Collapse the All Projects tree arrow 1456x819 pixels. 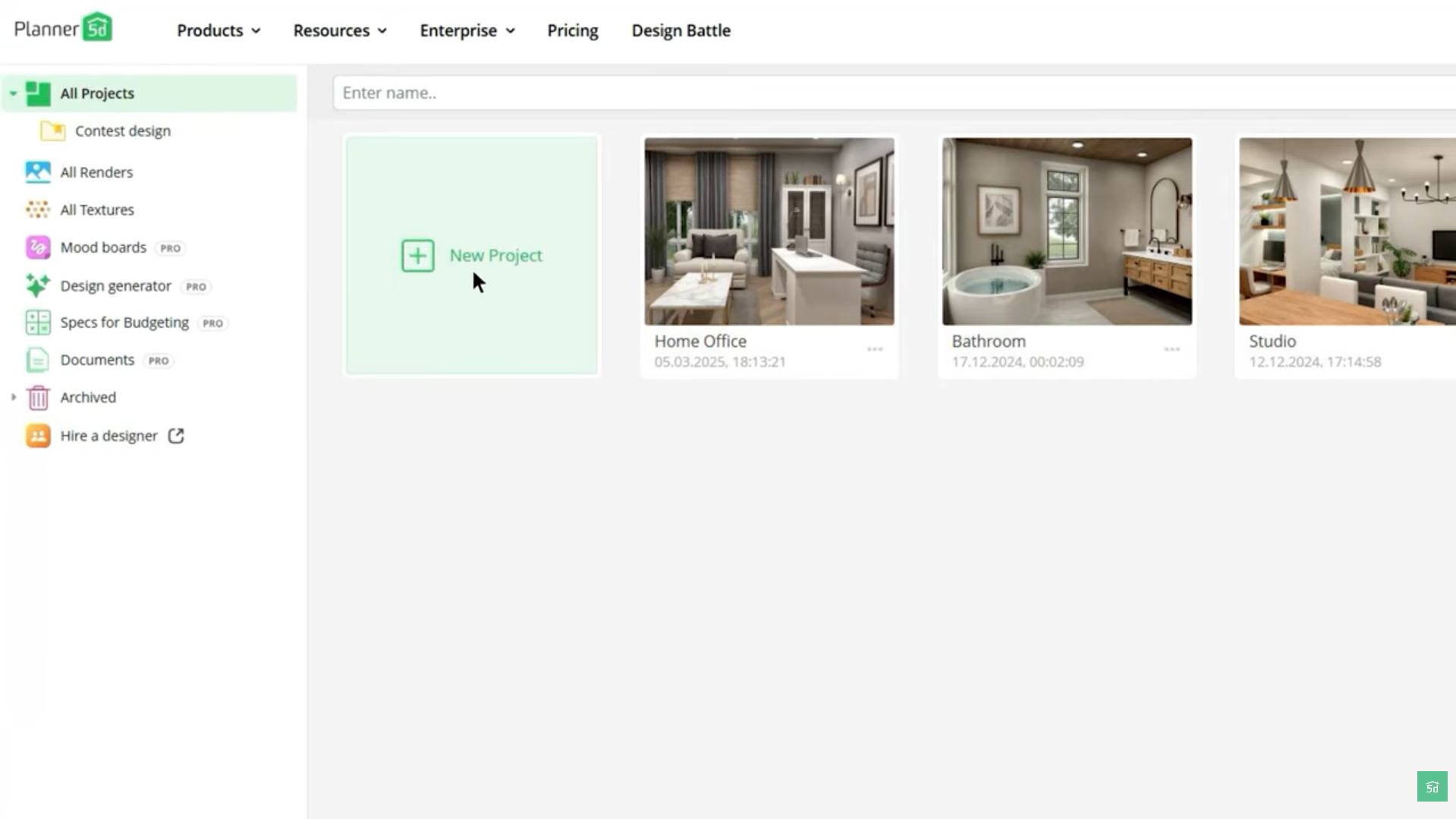13,93
